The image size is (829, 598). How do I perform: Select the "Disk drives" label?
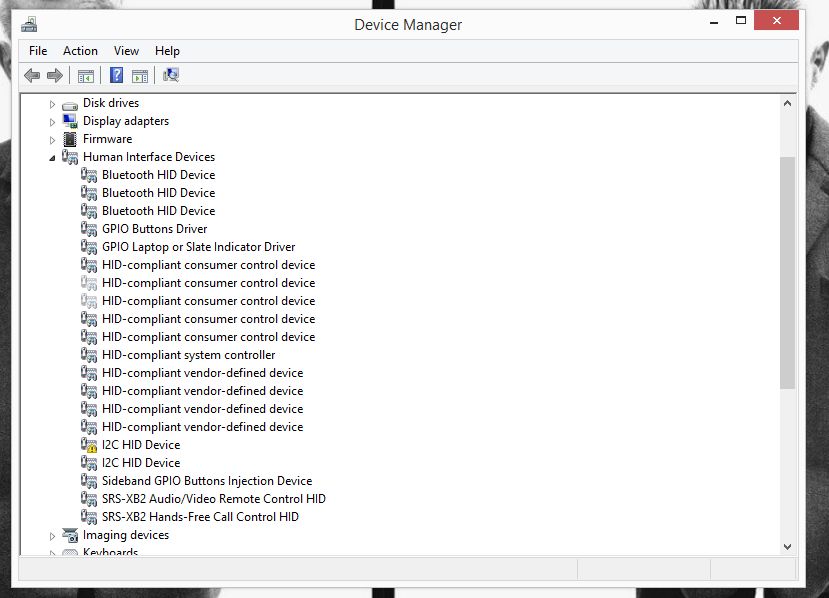(111, 103)
